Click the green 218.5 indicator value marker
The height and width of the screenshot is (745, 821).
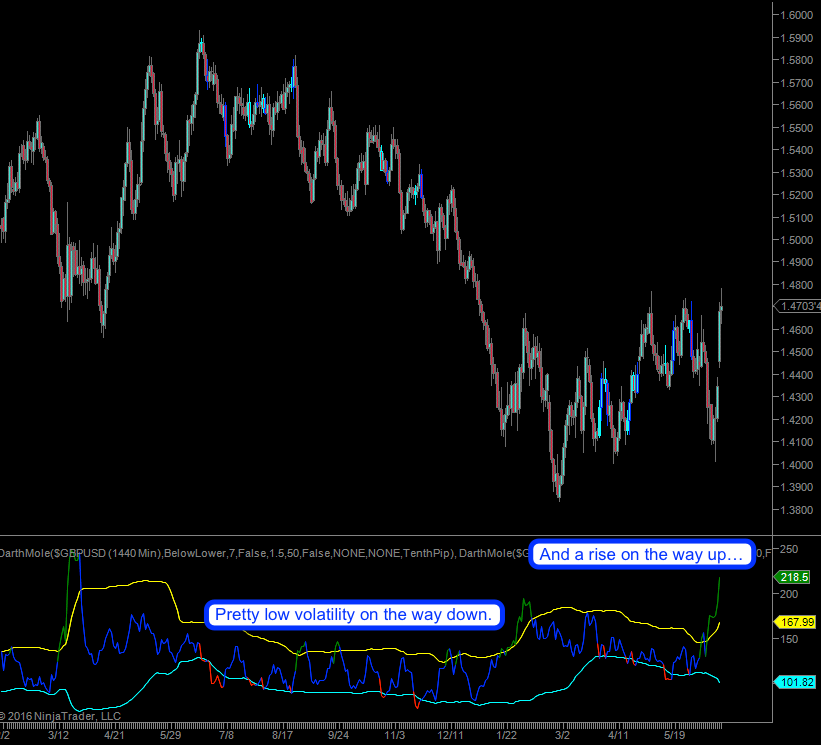[793, 577]
